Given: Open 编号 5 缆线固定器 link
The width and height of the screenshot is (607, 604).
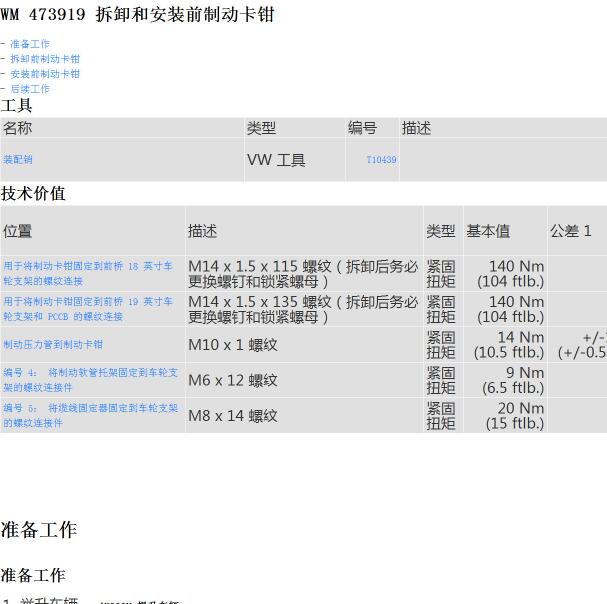Looking at the screenshot, I should tap(91, 415).
